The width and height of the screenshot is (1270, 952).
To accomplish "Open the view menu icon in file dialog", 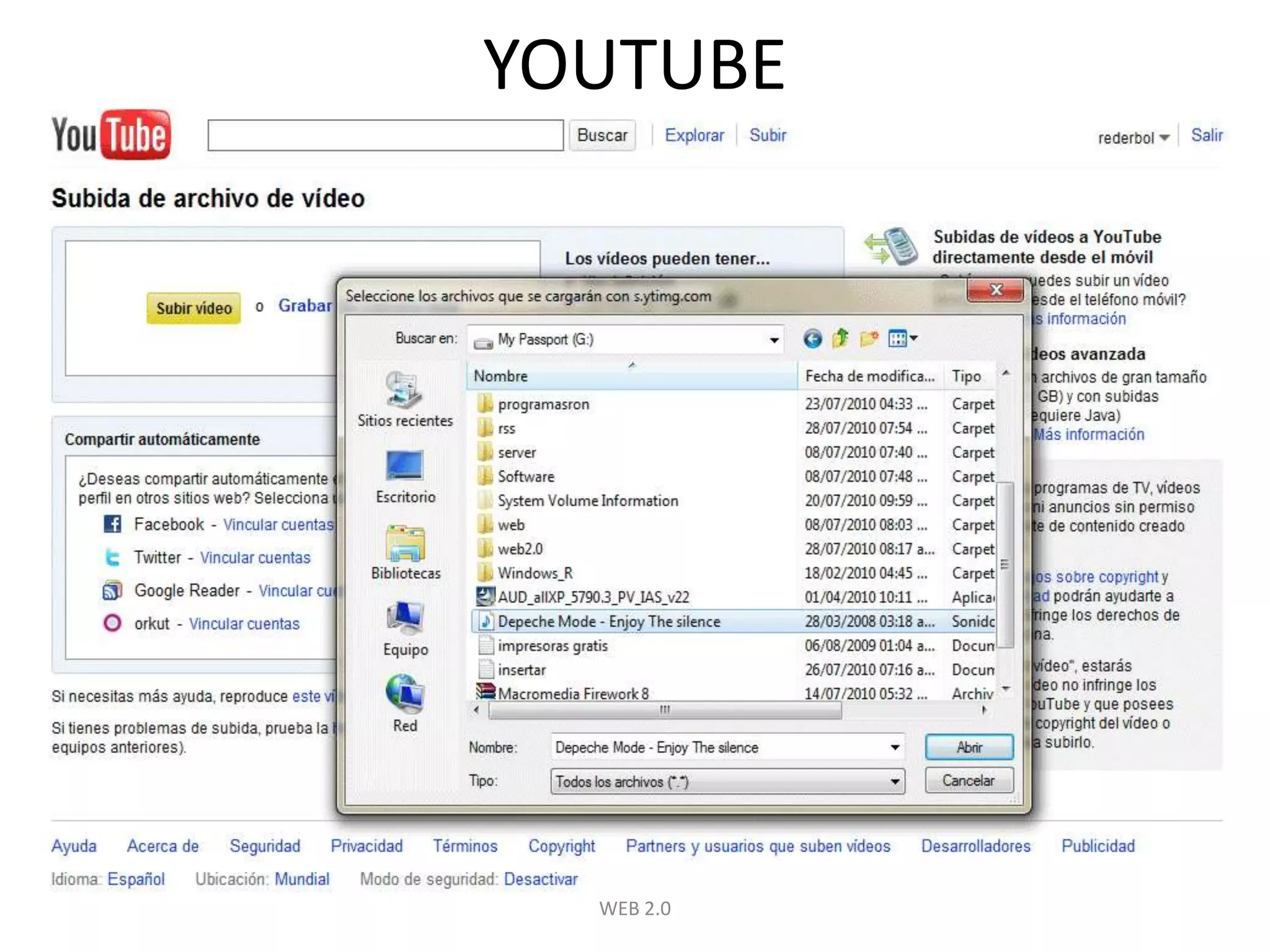I will [x=902, y=338].
